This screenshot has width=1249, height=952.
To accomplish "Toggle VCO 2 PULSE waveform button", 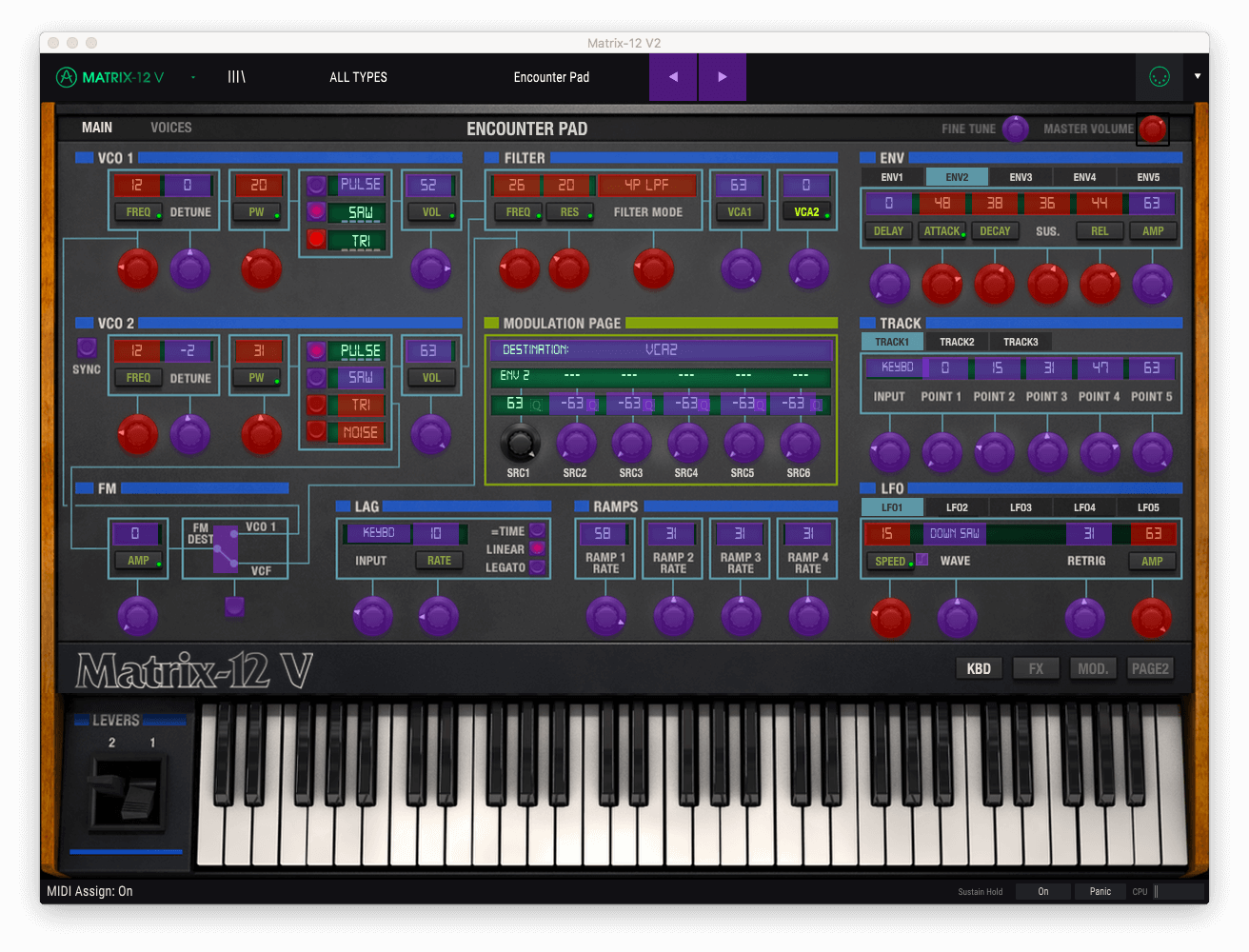I will coord(316,350).
